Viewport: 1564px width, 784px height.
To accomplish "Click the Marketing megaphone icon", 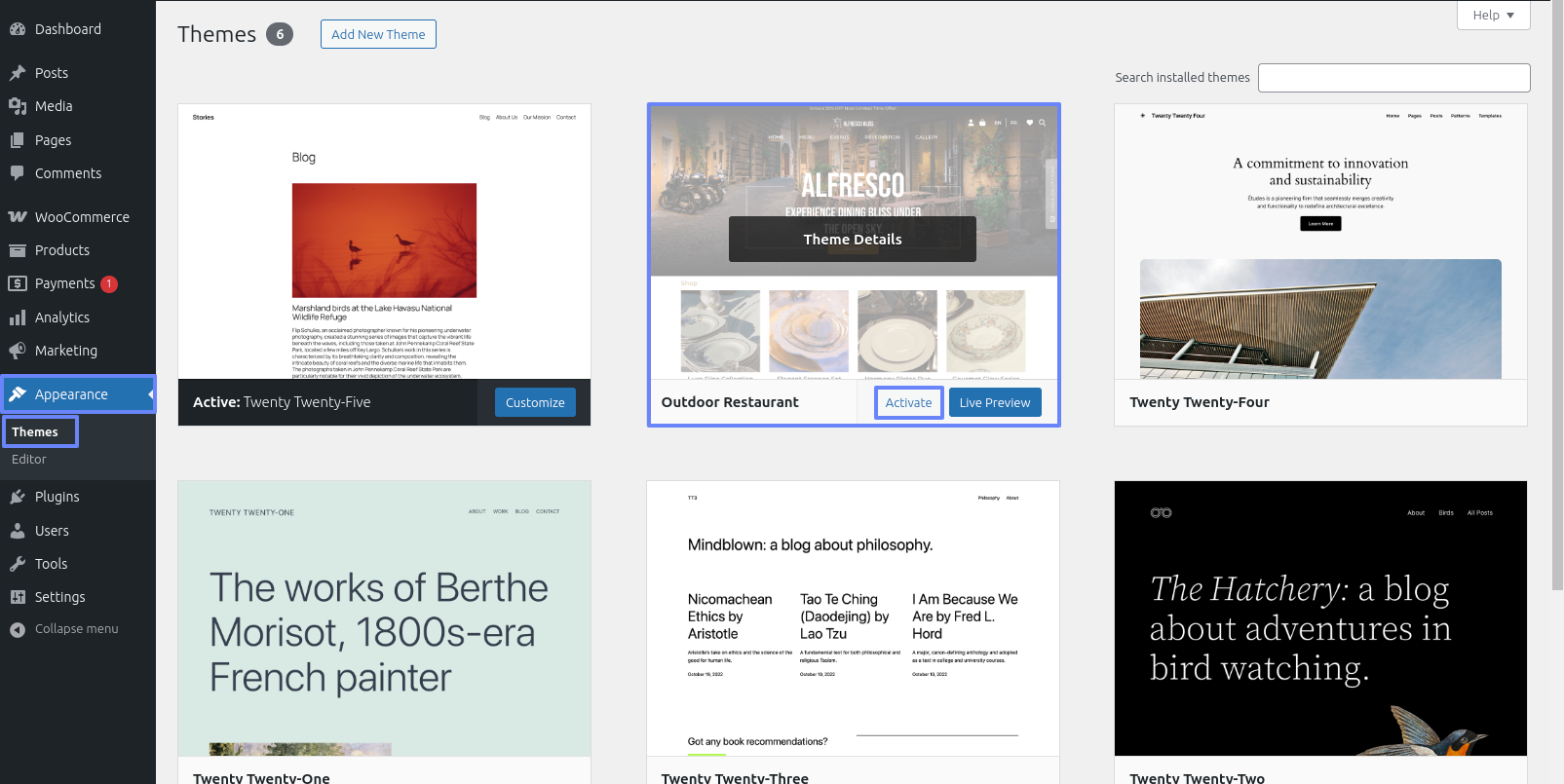I will click(18, 351).
